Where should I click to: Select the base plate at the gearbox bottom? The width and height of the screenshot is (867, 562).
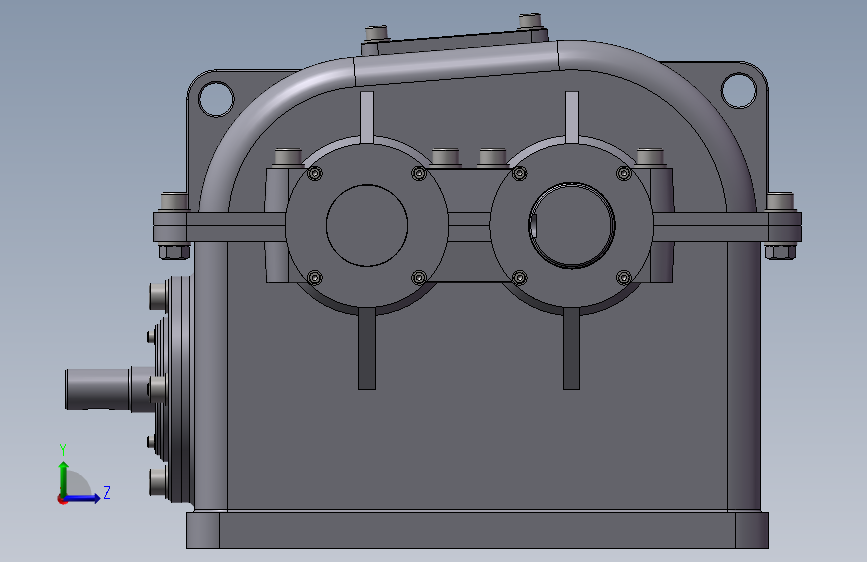point(477,530)
